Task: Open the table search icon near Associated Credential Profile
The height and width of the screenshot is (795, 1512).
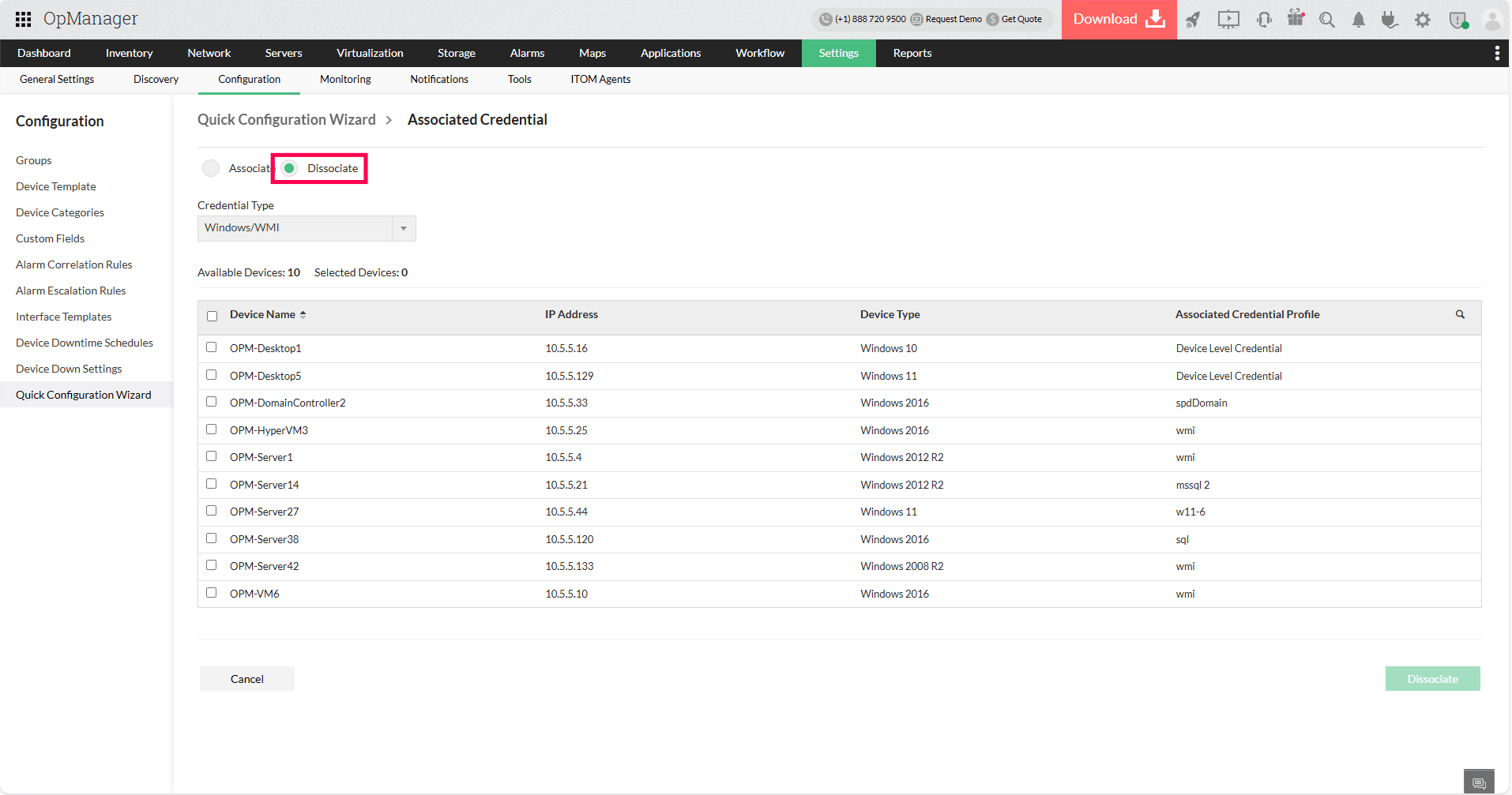Action: click(1459, 314)
